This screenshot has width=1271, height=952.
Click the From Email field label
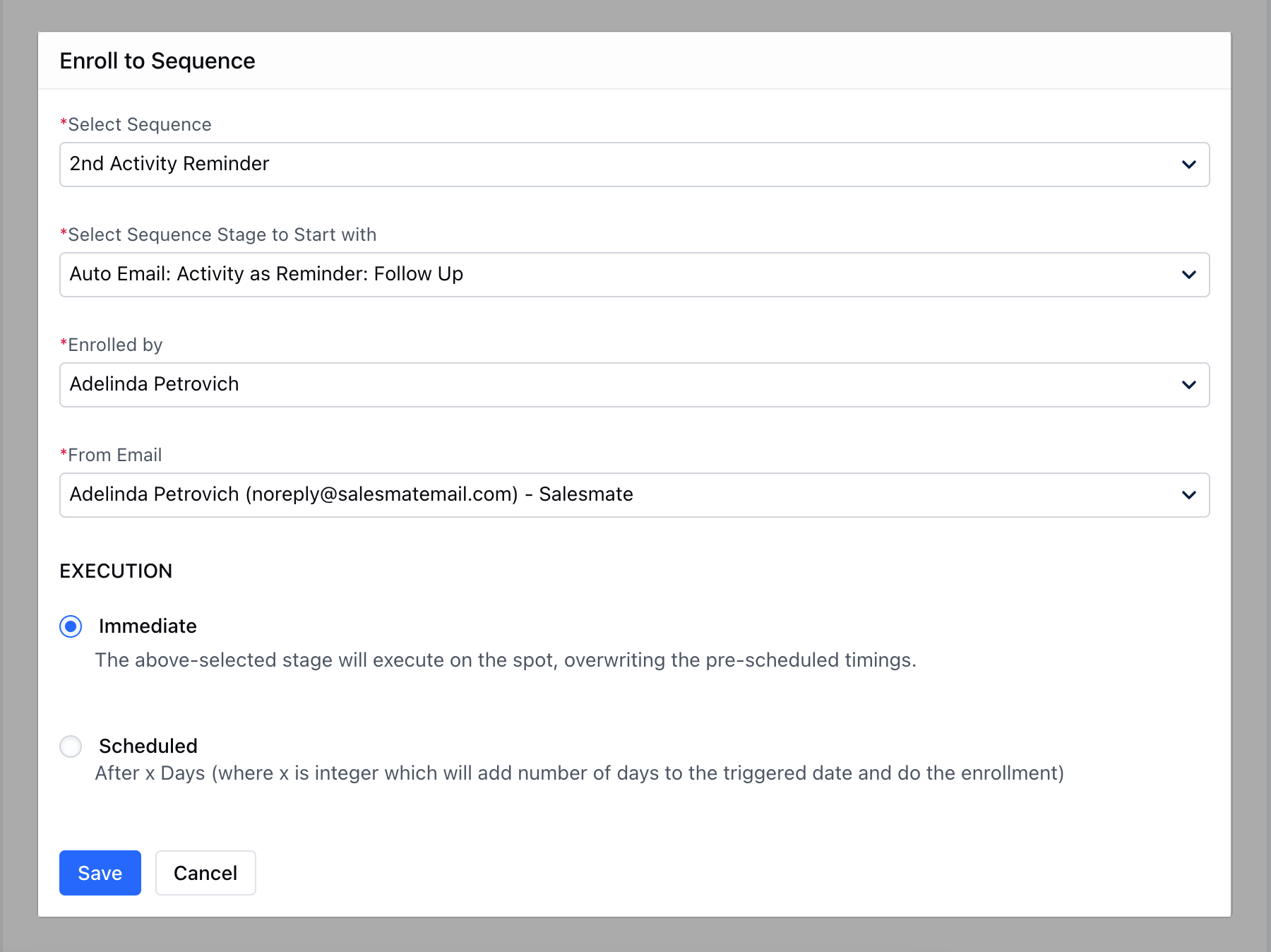[x=111, y=456]
